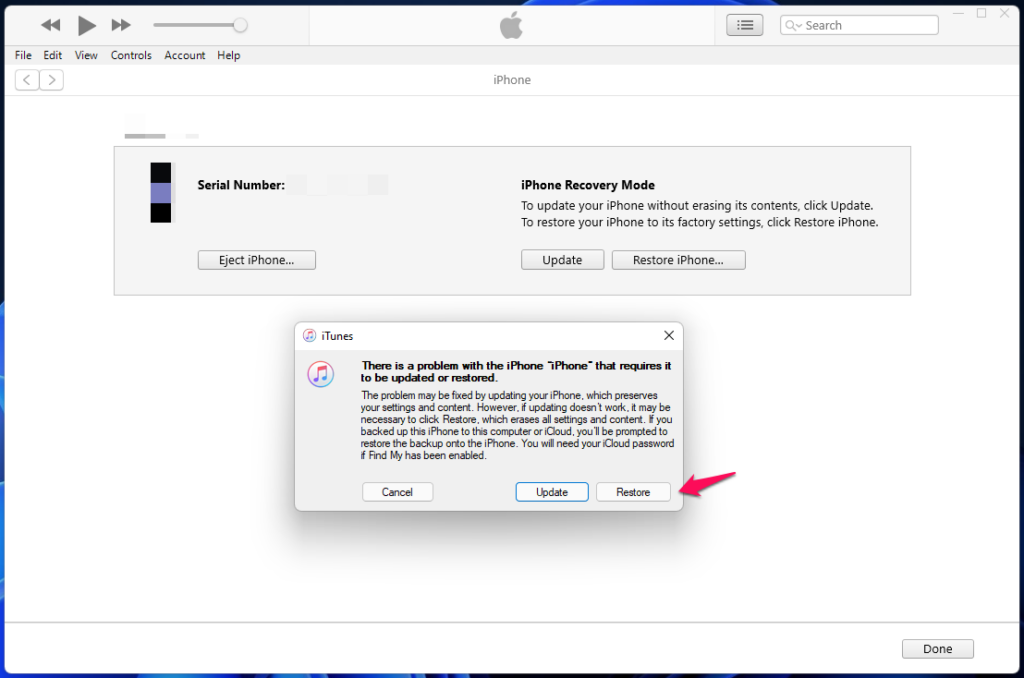Click the iPhone device thumbnail

click(x=161, y=193)
